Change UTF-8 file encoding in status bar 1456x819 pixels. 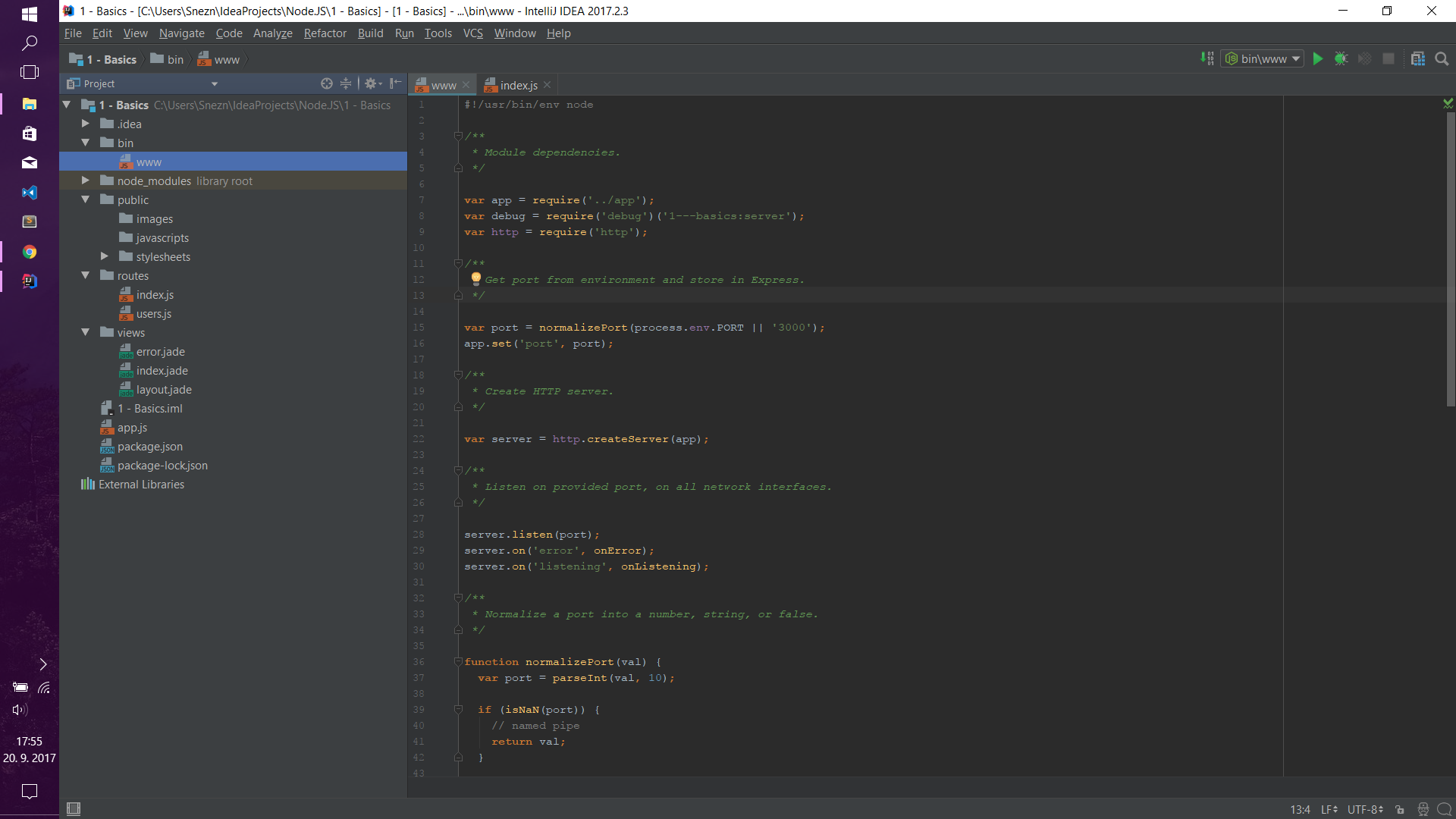click(x=1365, y=810)
